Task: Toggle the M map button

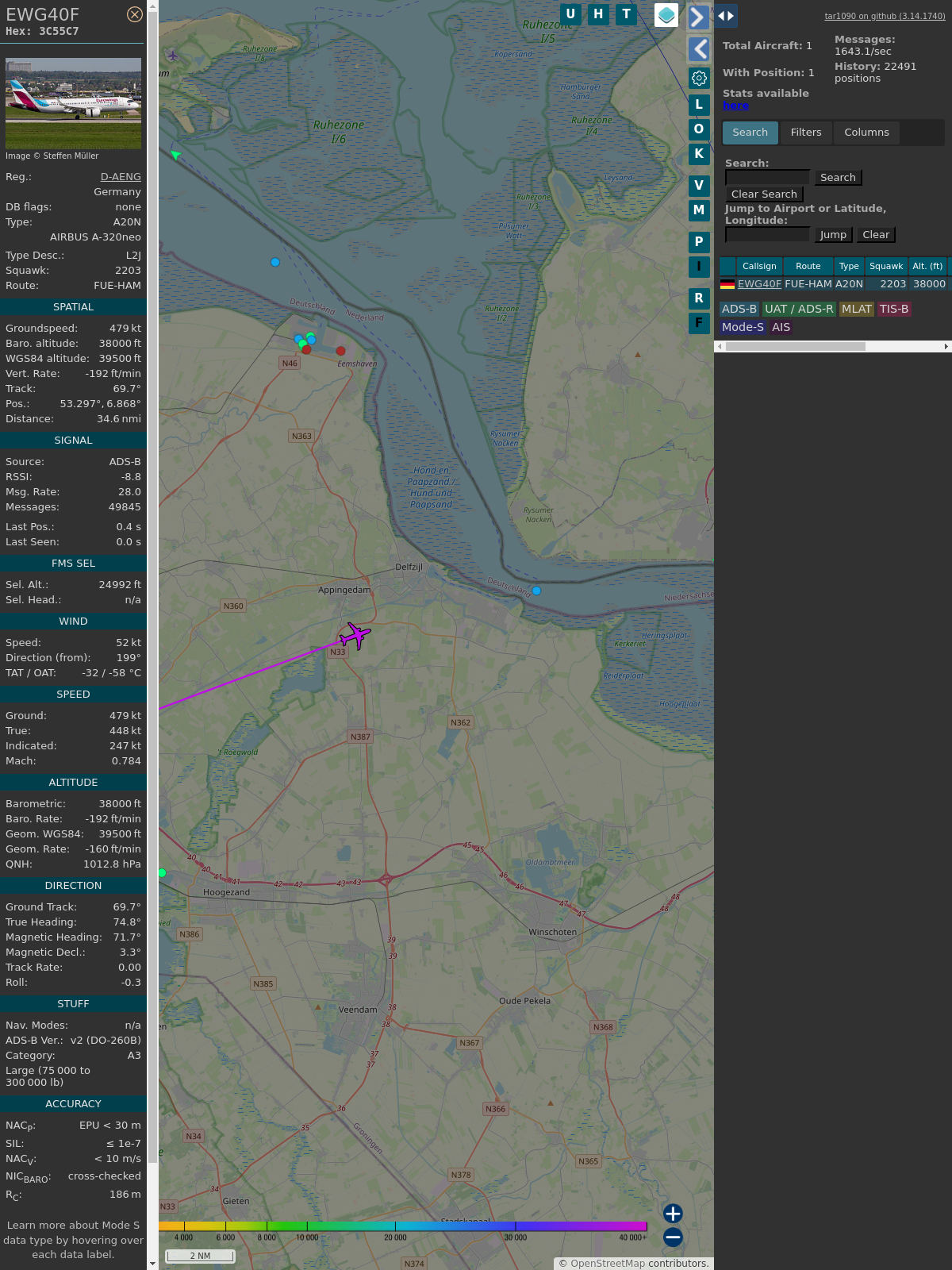Action: (x=699, y=210)
